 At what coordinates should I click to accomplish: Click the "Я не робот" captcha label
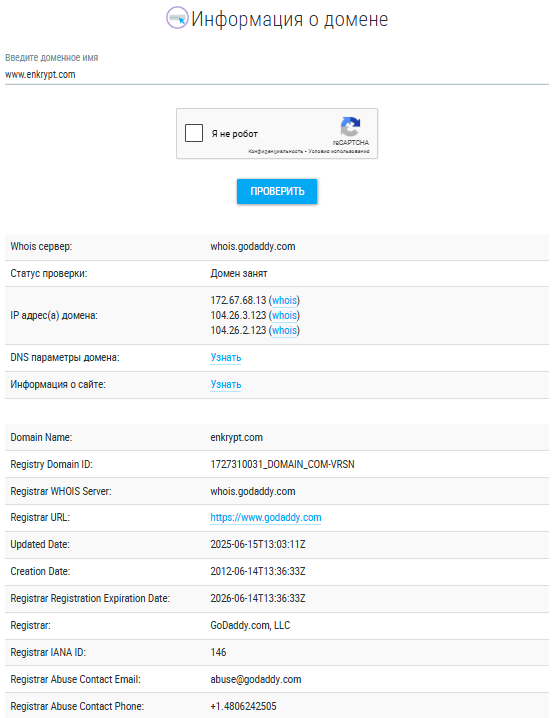234,134
